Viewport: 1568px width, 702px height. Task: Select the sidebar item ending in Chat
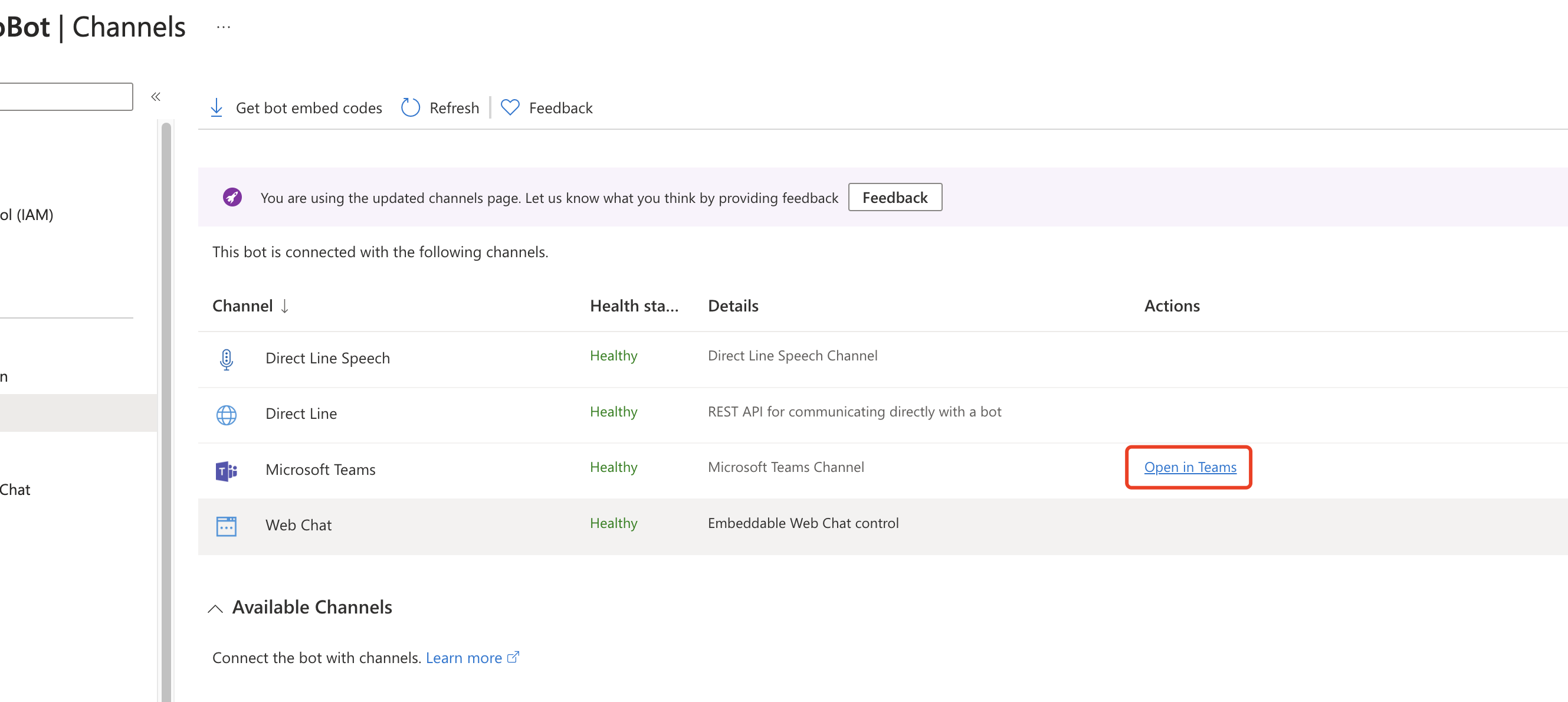[x=15, y=490]
